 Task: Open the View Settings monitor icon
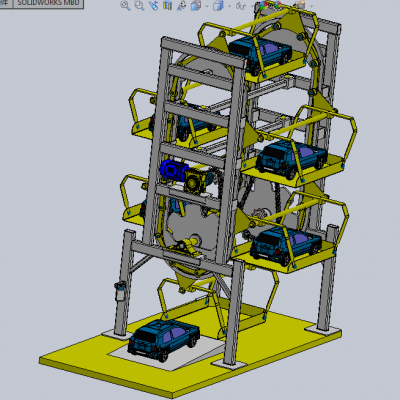pos(300,5)
